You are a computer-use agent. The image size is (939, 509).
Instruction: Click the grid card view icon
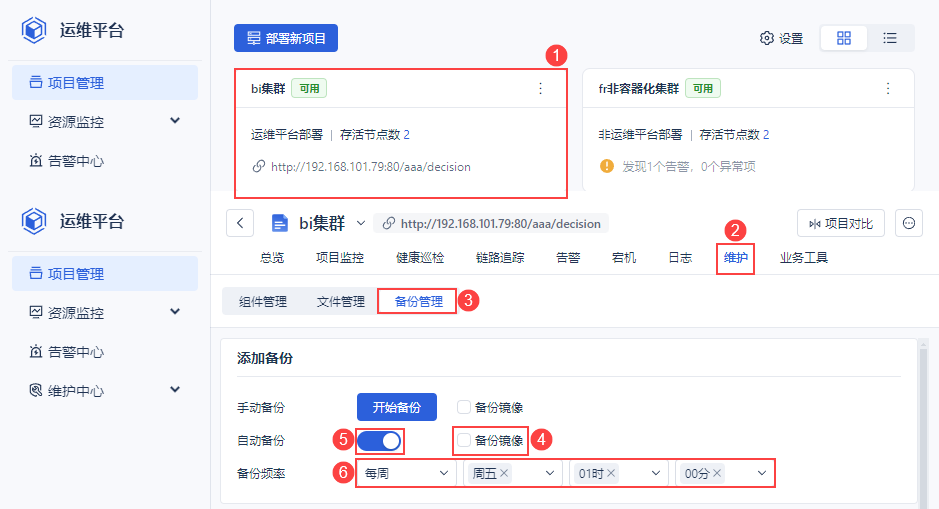(x=844, y=38)
